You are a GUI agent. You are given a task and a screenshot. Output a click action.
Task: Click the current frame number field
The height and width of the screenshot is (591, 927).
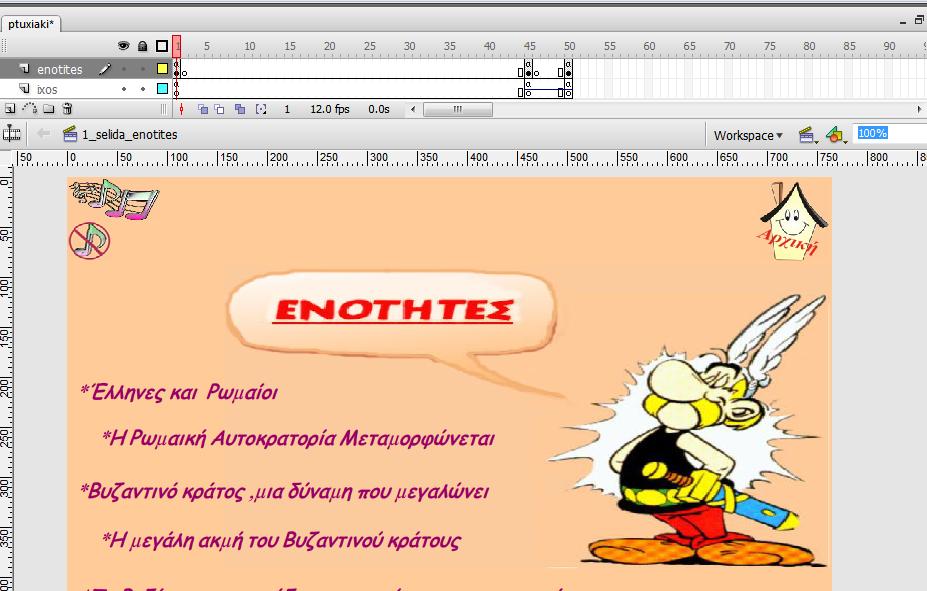(287, 109)
